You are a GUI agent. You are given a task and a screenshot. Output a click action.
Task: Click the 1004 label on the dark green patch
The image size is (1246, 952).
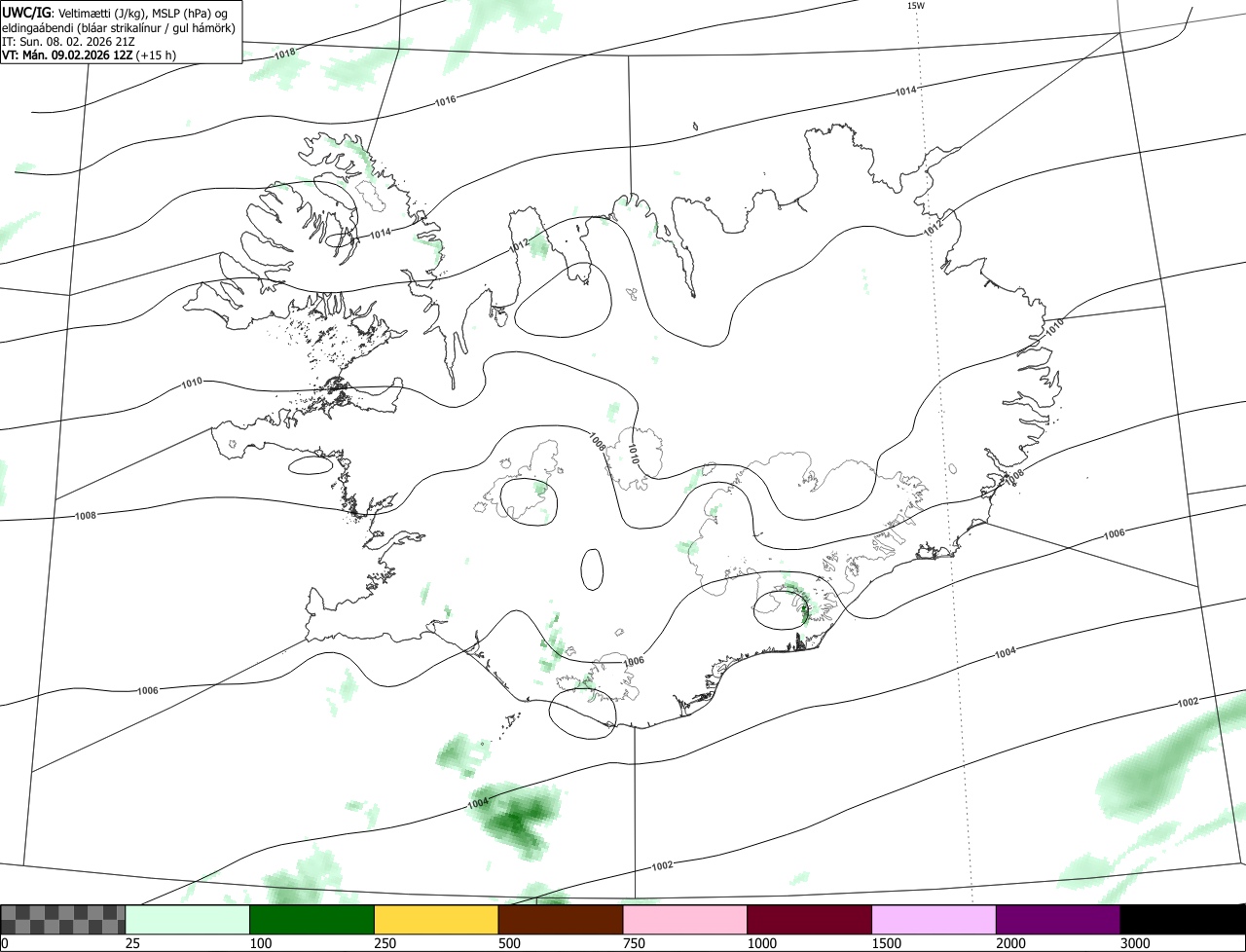[478, 803]
